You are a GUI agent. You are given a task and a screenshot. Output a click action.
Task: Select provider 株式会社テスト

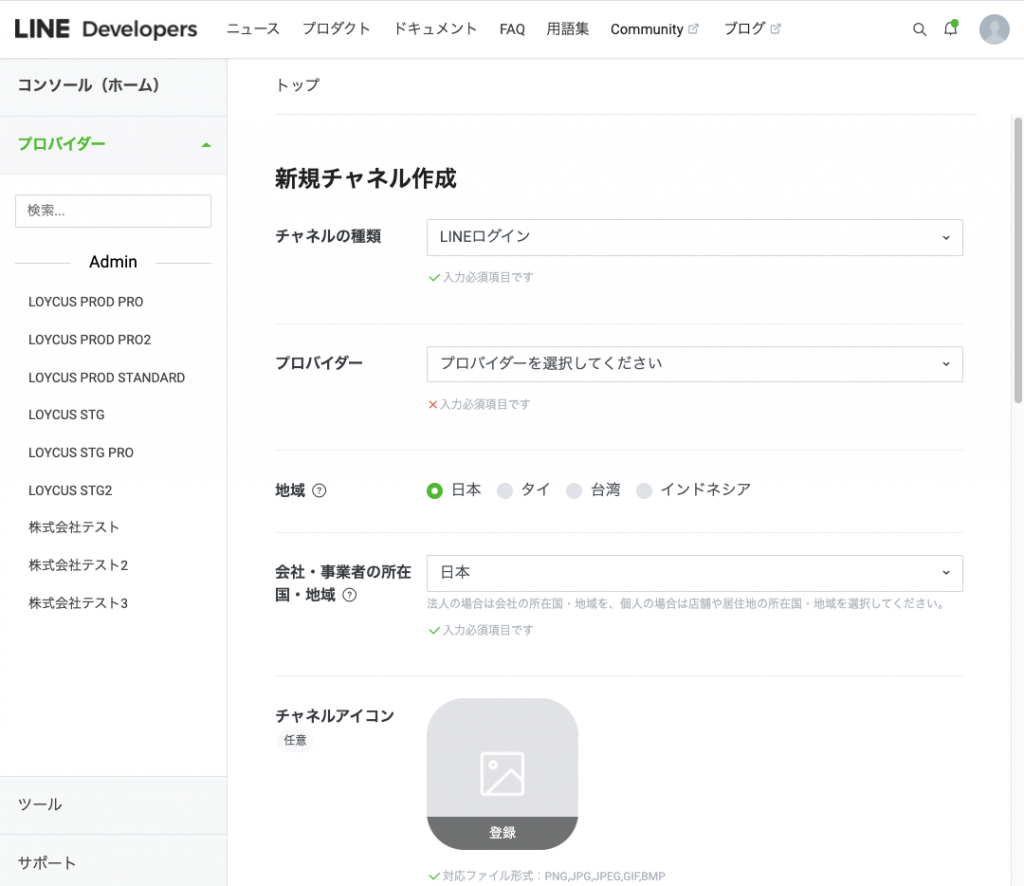tap(74, 528)
